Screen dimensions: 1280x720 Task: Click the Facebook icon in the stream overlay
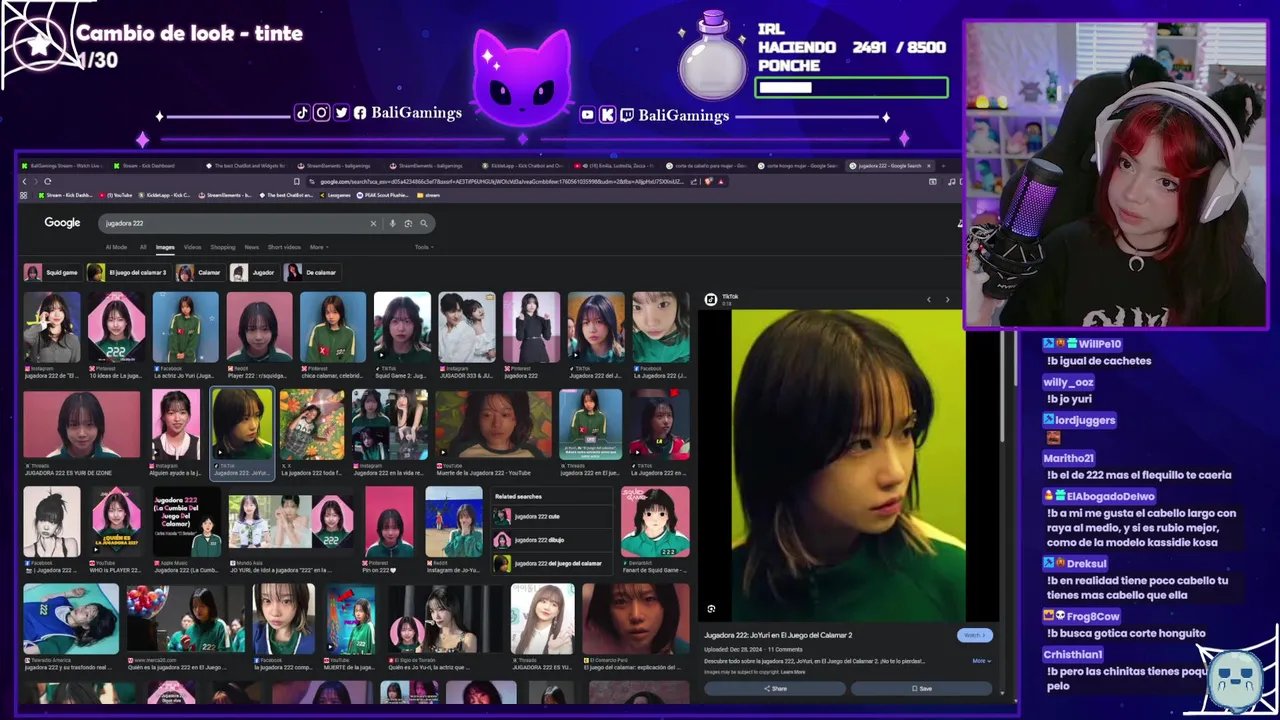[360, 113]
